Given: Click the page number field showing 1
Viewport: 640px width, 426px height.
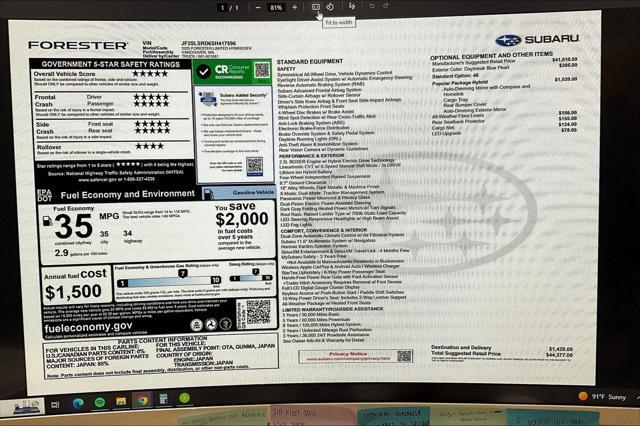Looking at the screenshot, I should pos(223,7).
